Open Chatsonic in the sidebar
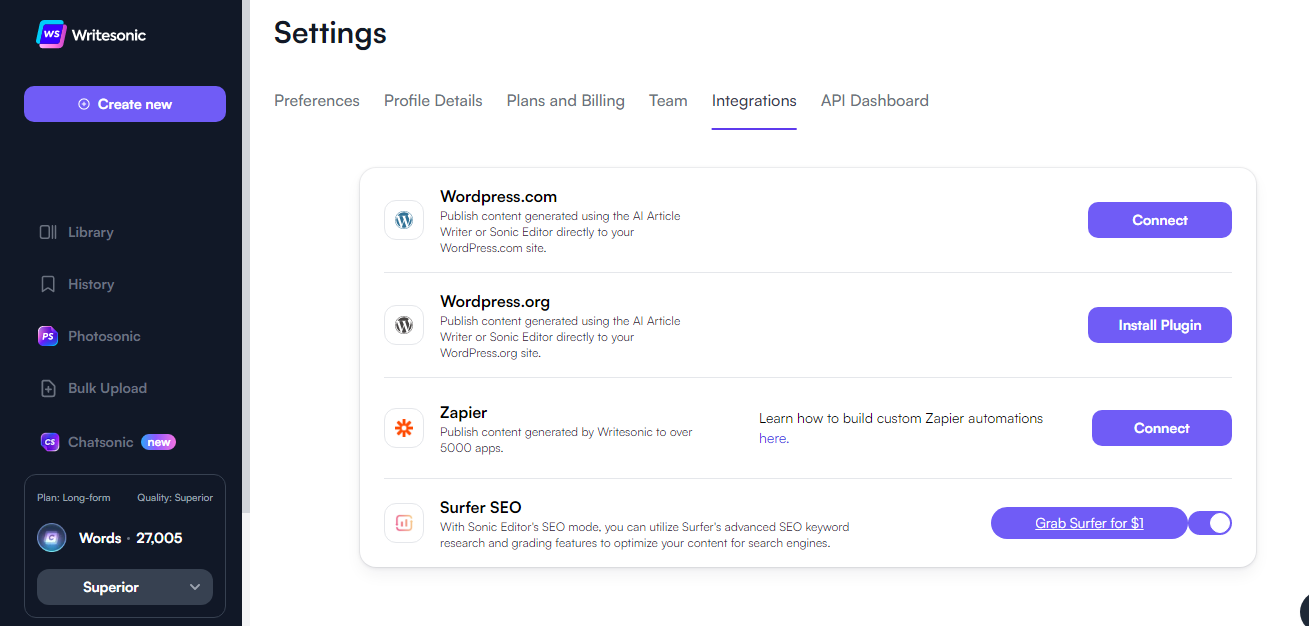 100,442
